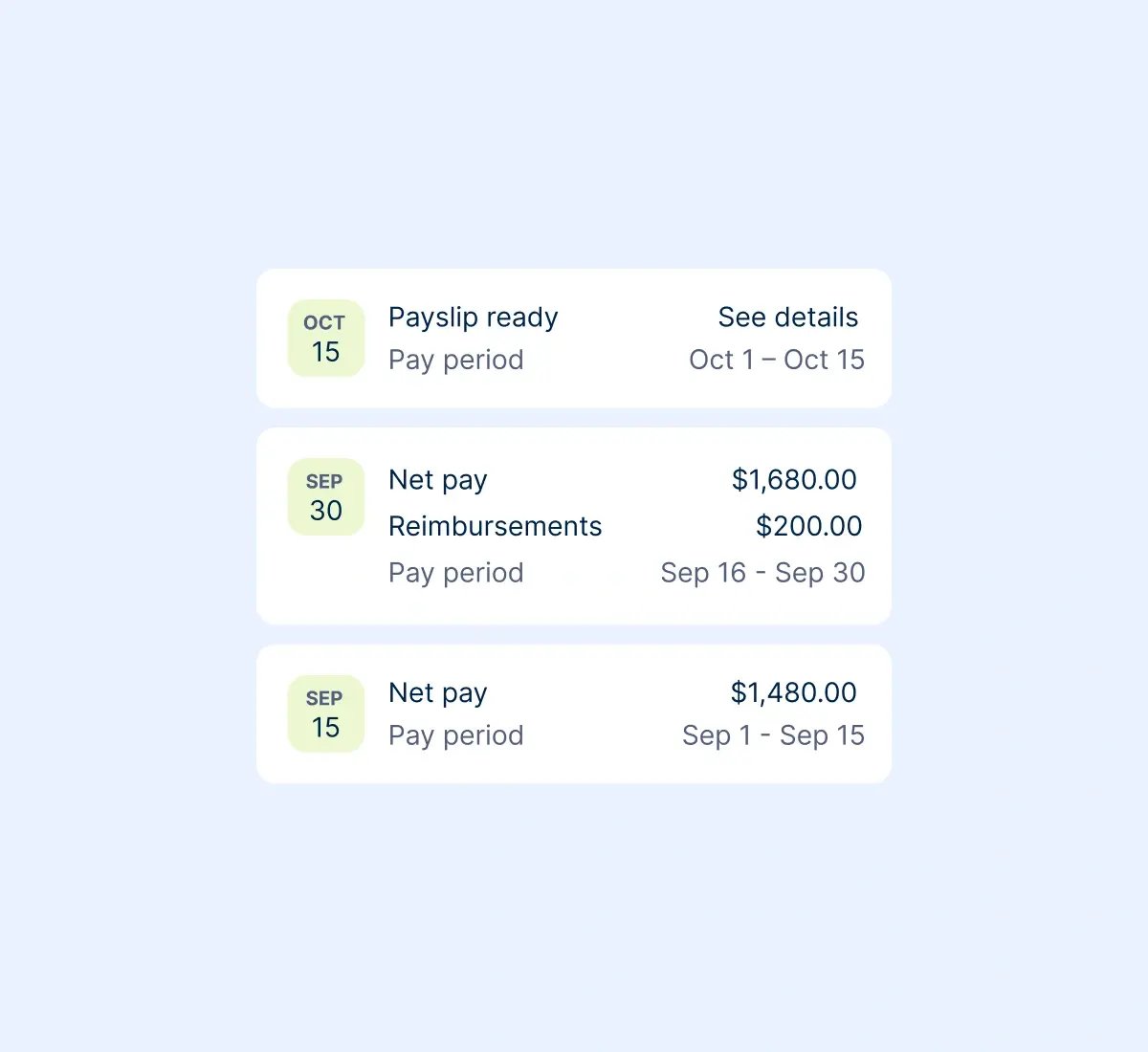This screenshot has height=1052, width=1148.
Task: Click the Reimbursements label
Action: (x=495, y=526)
